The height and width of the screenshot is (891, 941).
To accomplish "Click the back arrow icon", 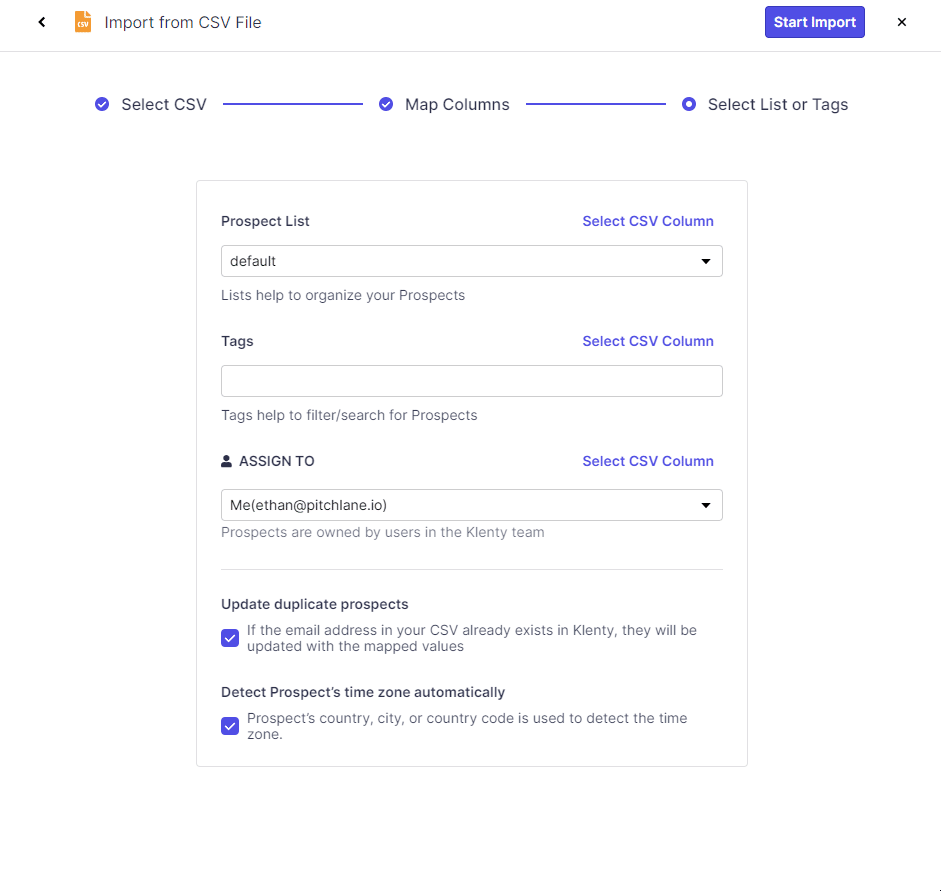I will coord(42,22).
